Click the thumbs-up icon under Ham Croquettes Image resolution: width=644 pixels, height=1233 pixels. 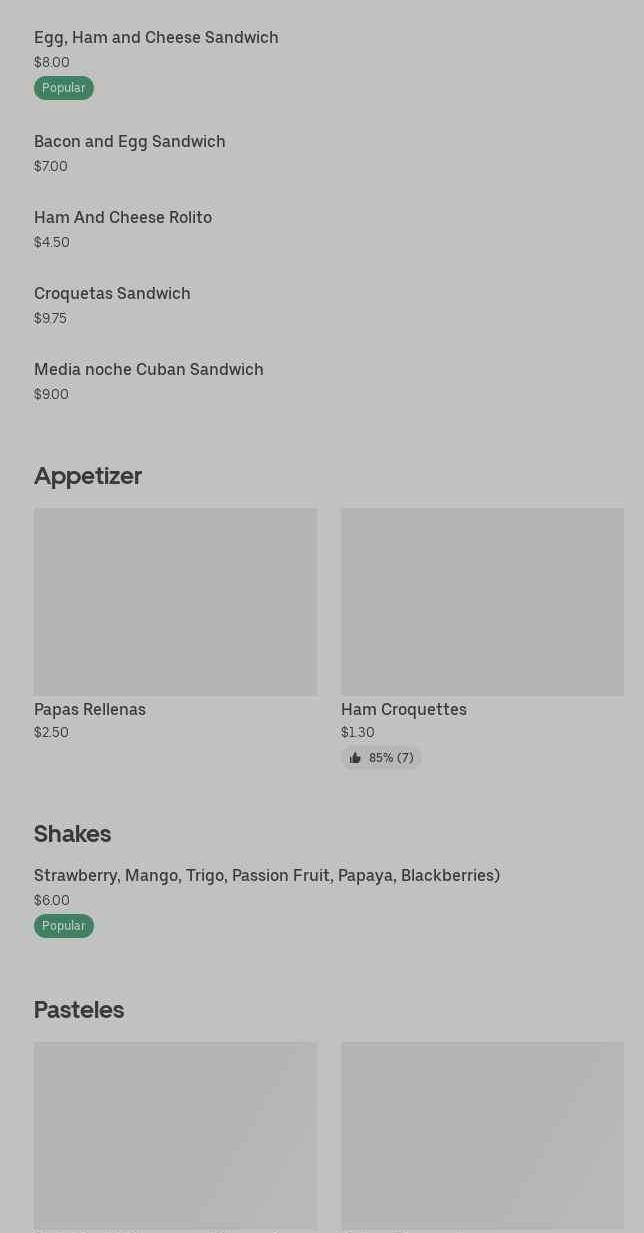point(355,758)
